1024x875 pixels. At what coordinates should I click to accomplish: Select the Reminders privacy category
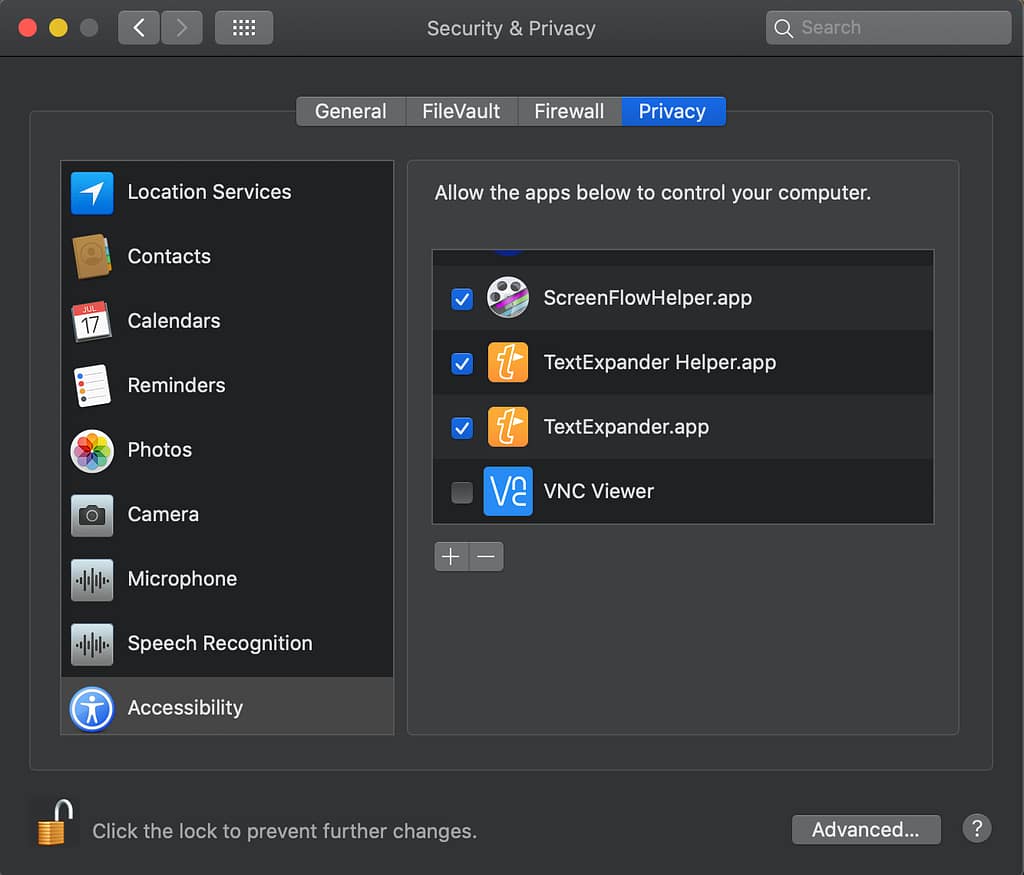pyautogui.click(x=176, y=385)
